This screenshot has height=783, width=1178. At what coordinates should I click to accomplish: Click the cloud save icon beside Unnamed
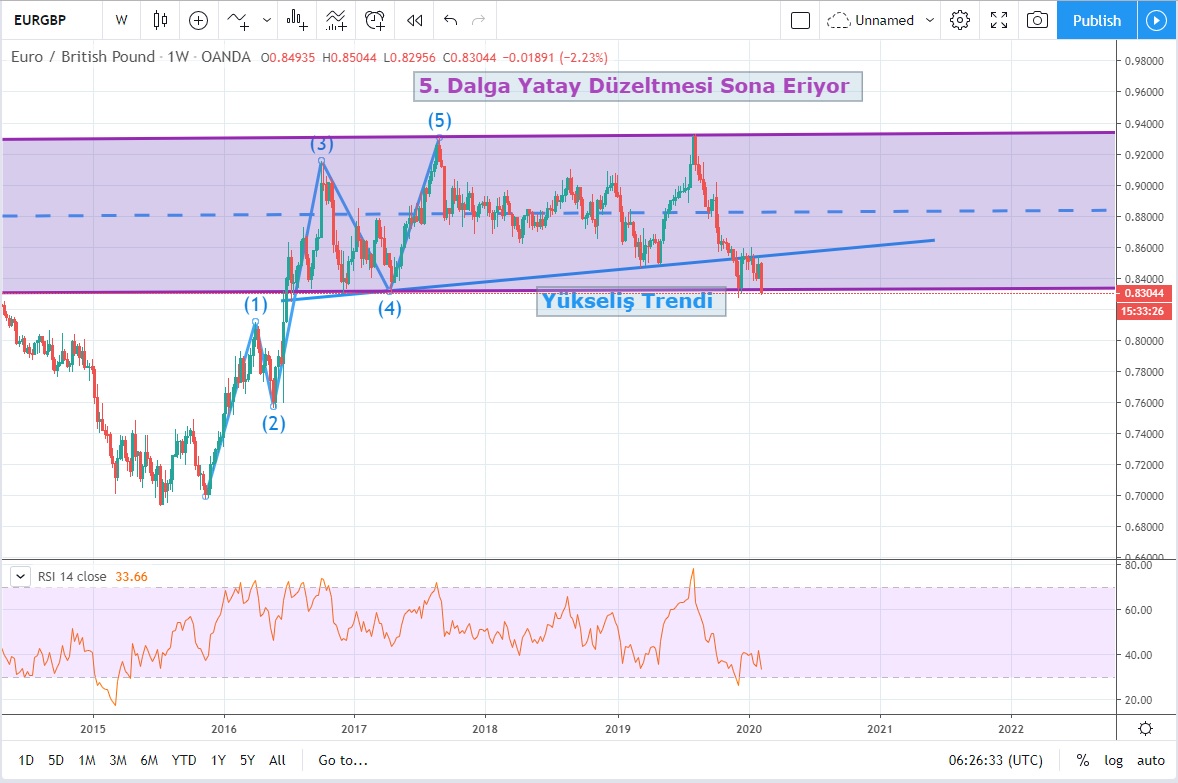(x=838, y=20)
